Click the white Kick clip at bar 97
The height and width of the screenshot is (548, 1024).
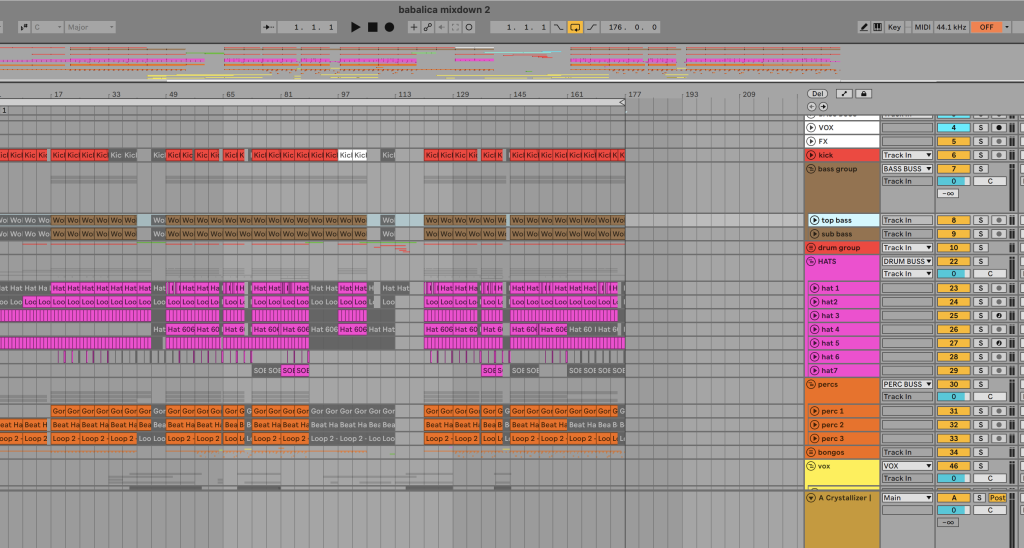pos(345,155)
